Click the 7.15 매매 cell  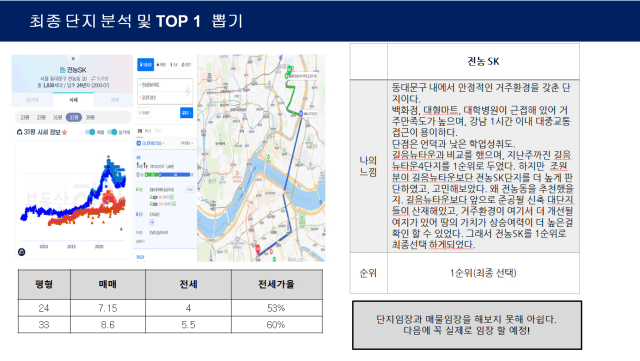108,308
